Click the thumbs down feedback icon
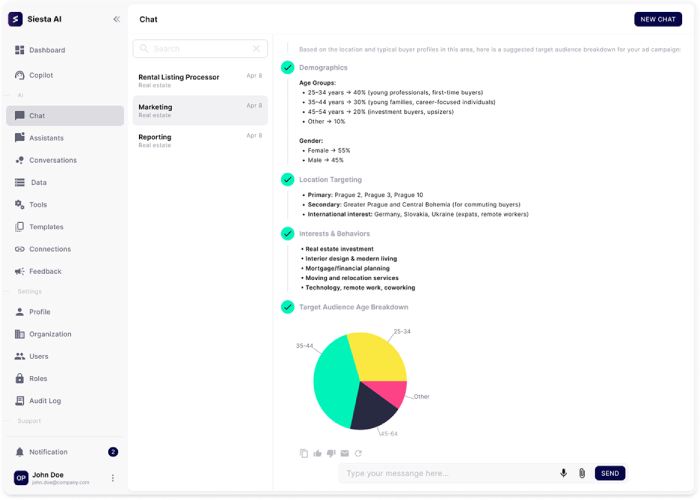This screenshot has height=500, width=700. pyautogui.click(x=331, y=453)
